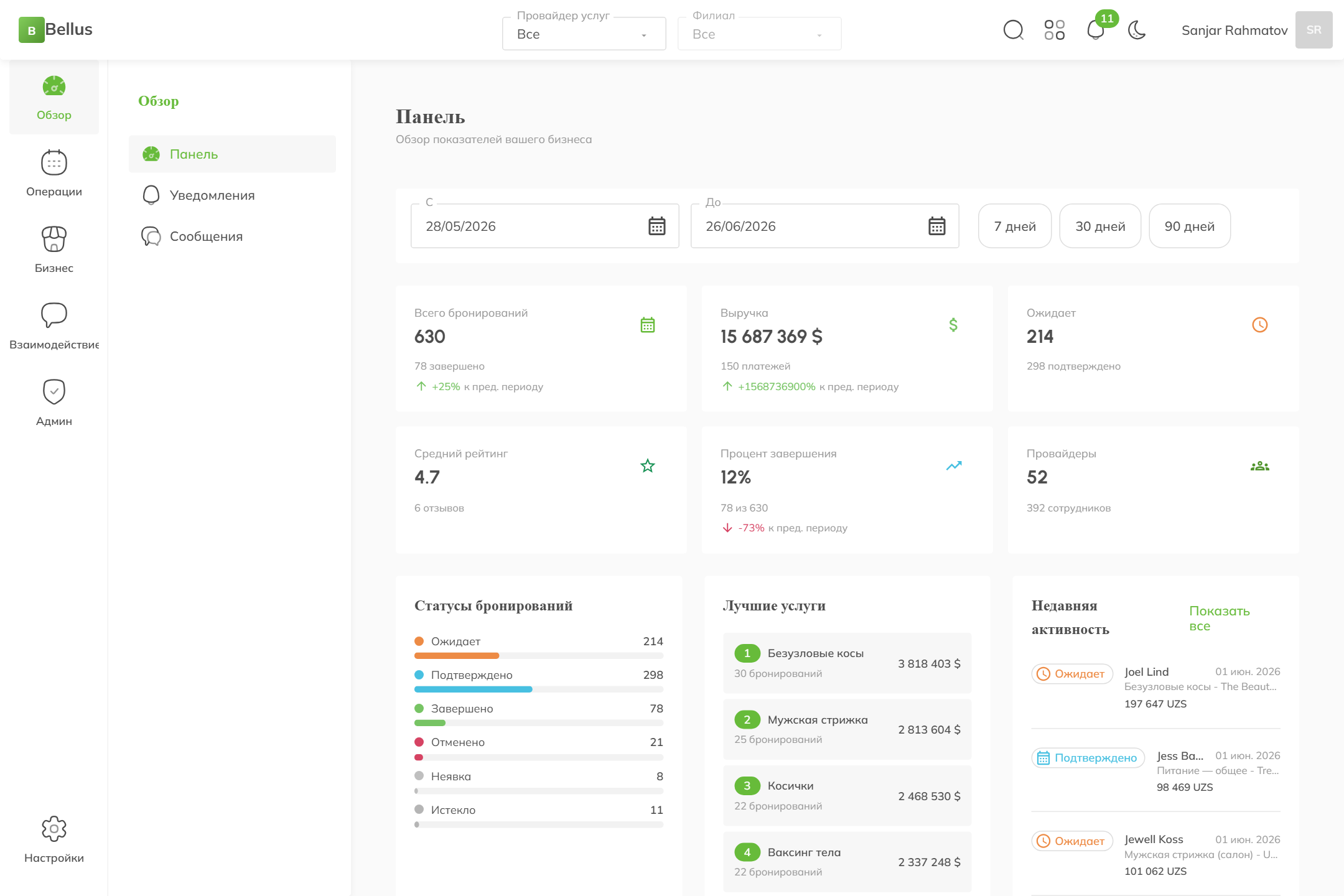Click the red Отменено status dot

click(x=419, y=742)
